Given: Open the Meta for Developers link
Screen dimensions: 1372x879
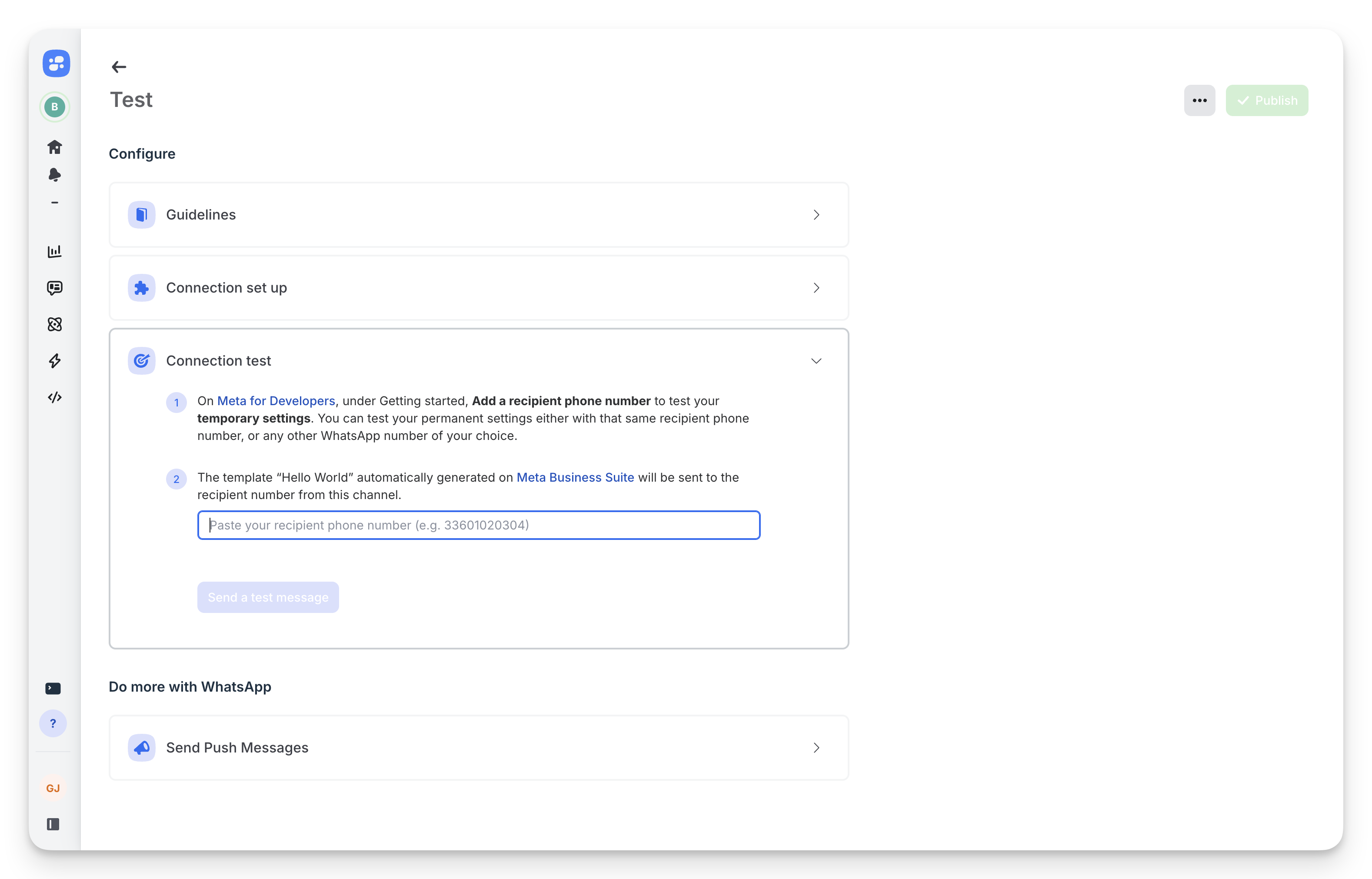Looking at the screenshot, I should (276, 401).
